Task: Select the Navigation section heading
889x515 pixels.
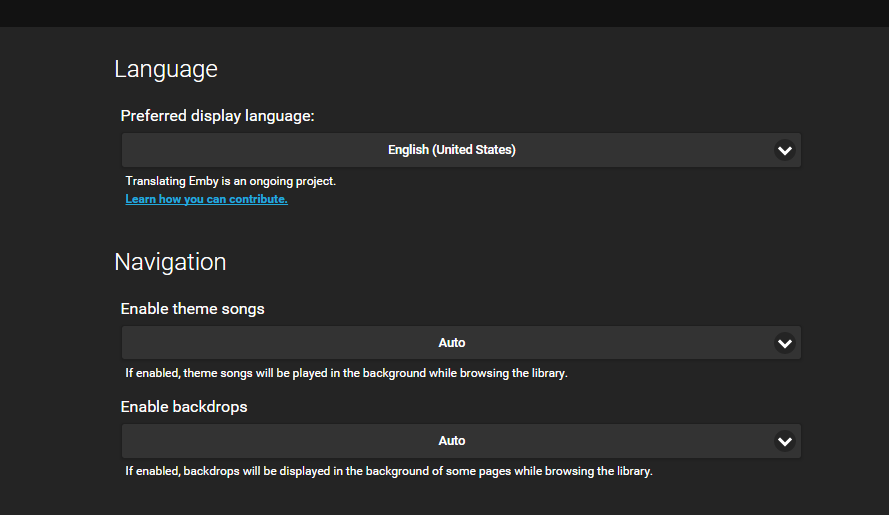Action: click(x=170, y=262)
